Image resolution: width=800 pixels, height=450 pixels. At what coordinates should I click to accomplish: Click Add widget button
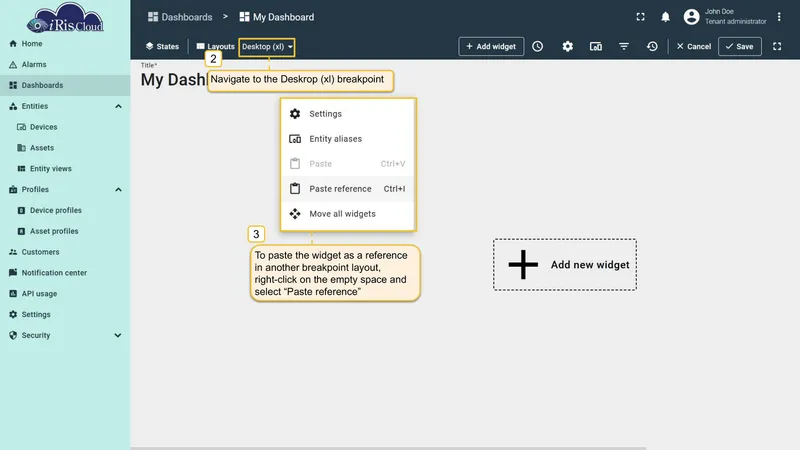pos(491,46)
